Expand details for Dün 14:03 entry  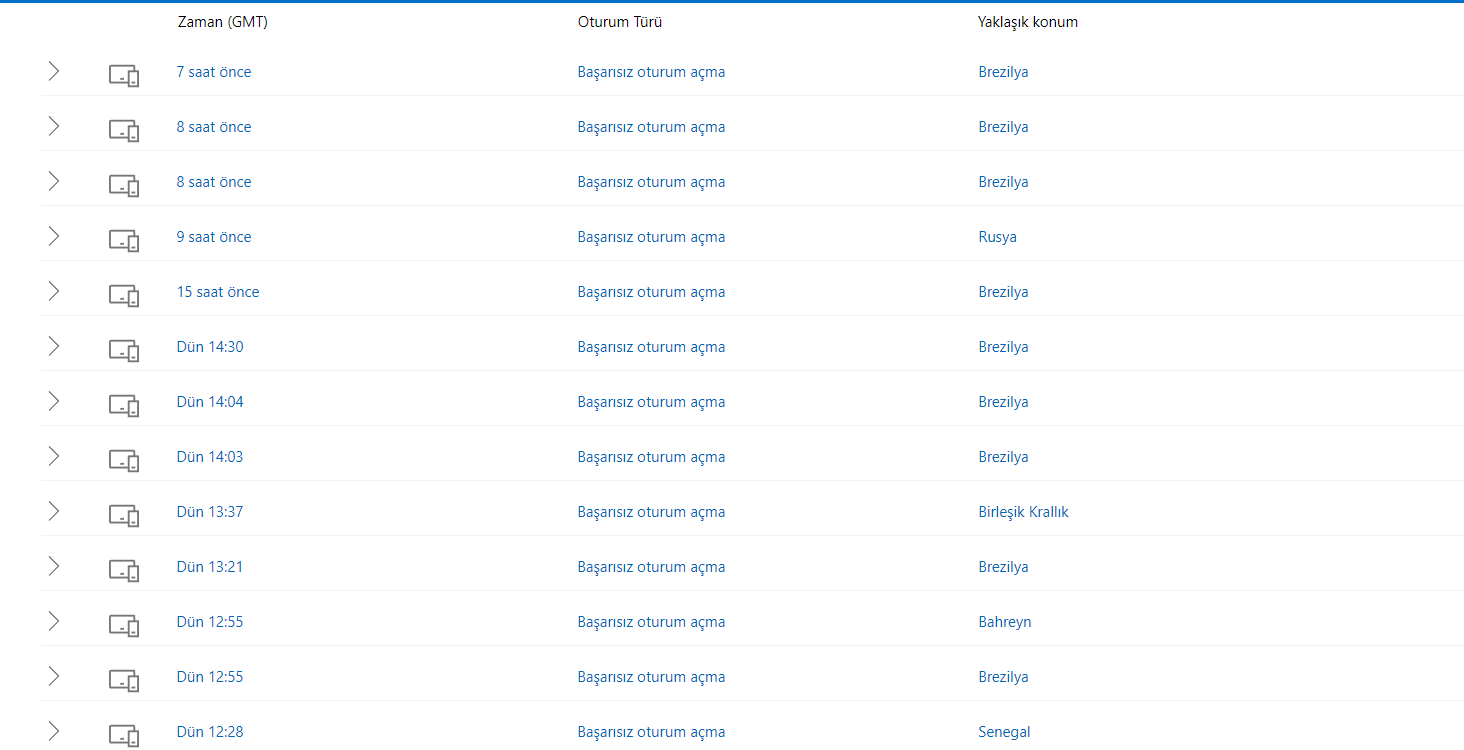tap(54, 456)
